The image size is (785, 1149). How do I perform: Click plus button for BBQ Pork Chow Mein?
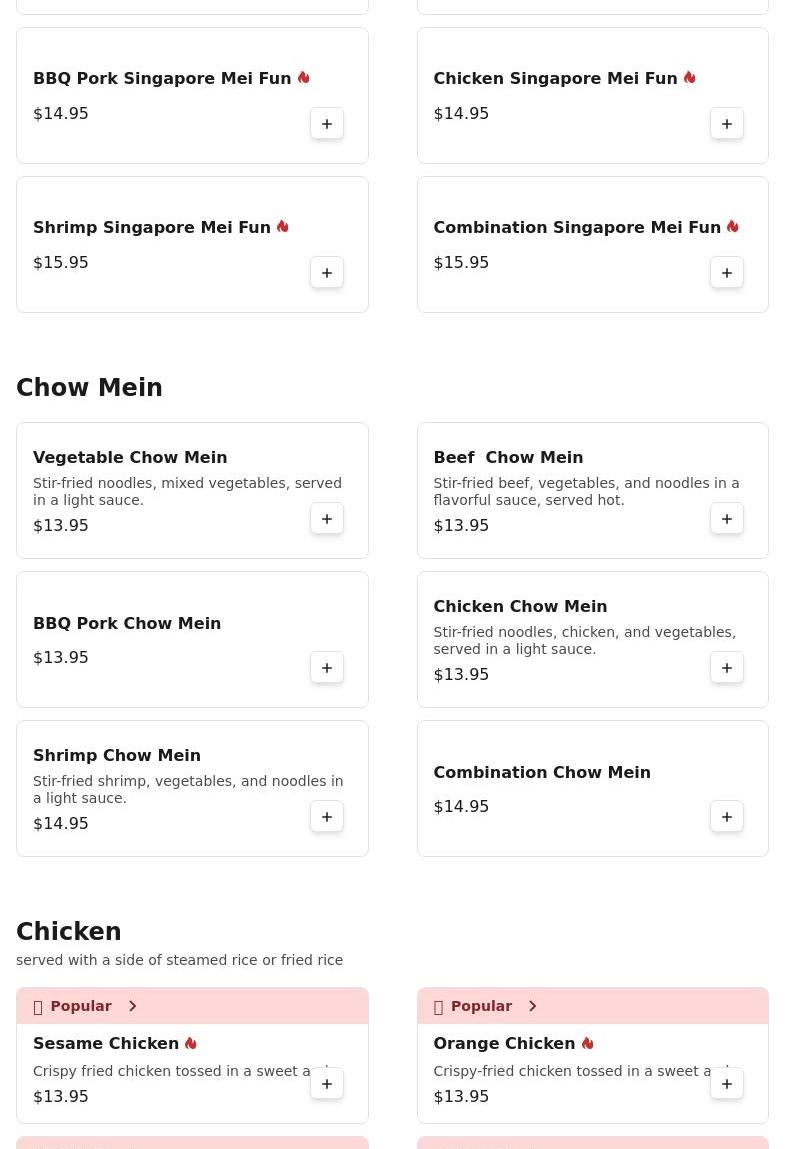327,668
